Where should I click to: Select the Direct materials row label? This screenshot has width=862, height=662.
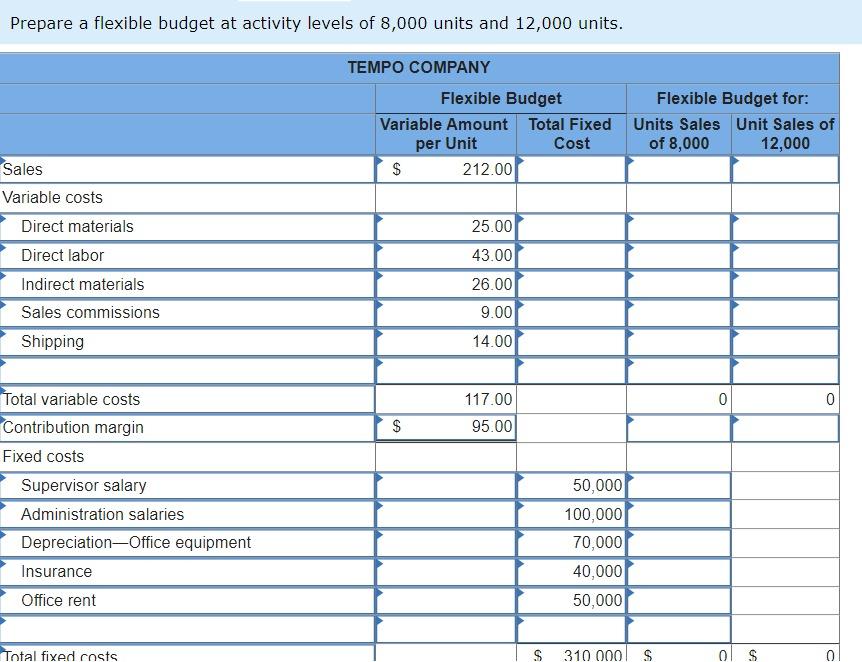[187, 227]
